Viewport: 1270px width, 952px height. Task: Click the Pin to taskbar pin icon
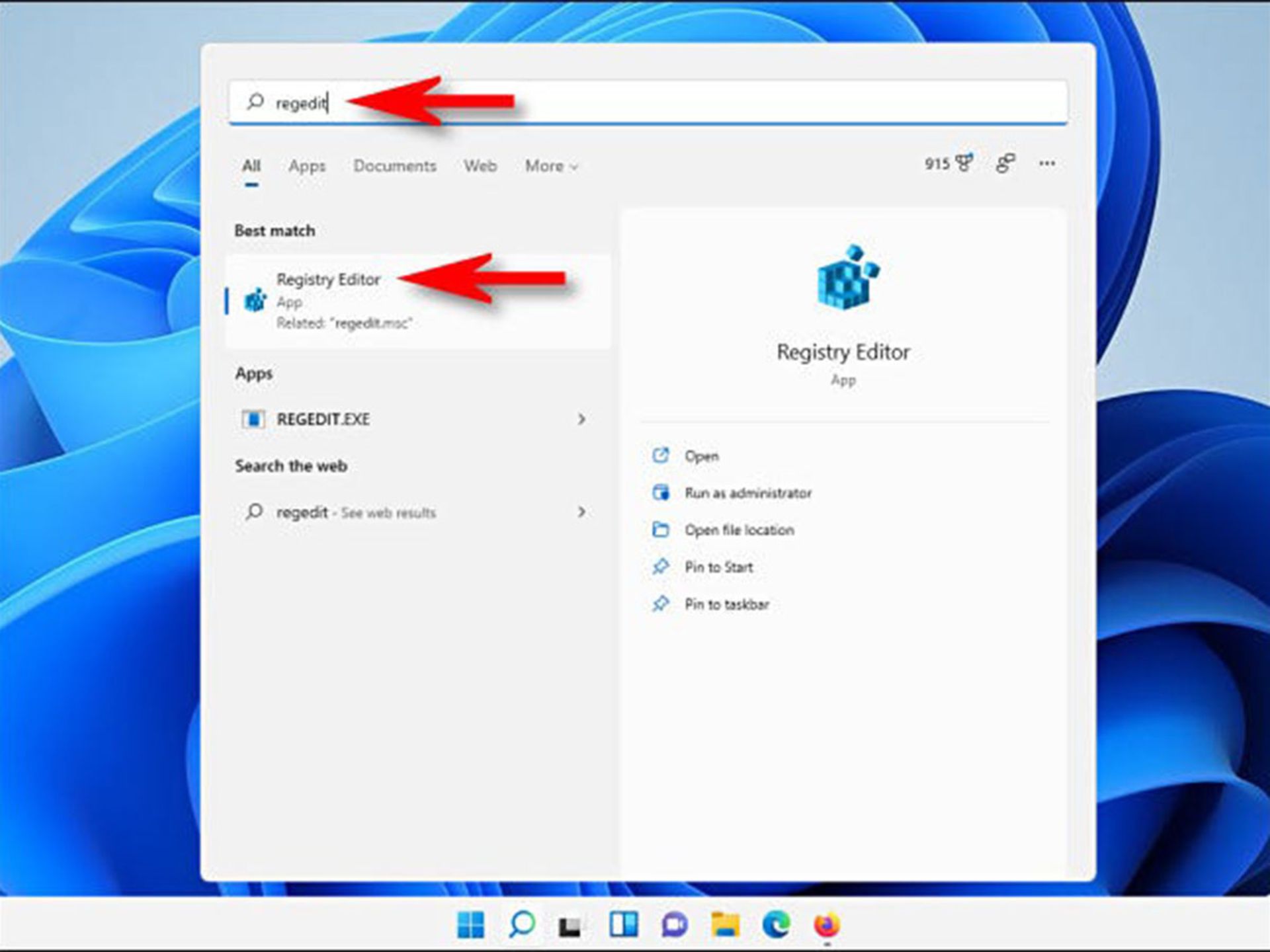pyautogui.click(x=661, y=604)
